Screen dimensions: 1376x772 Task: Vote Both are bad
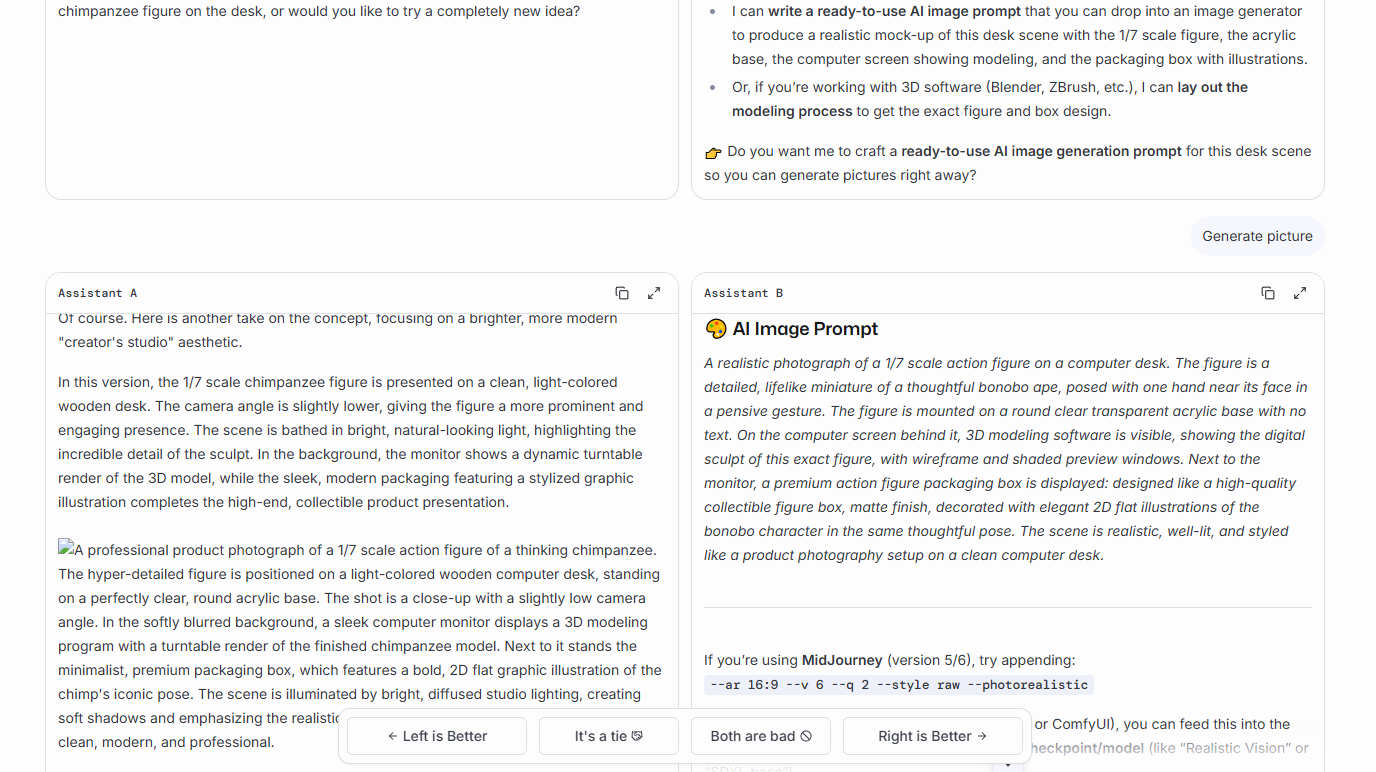(x=761, y=736)
